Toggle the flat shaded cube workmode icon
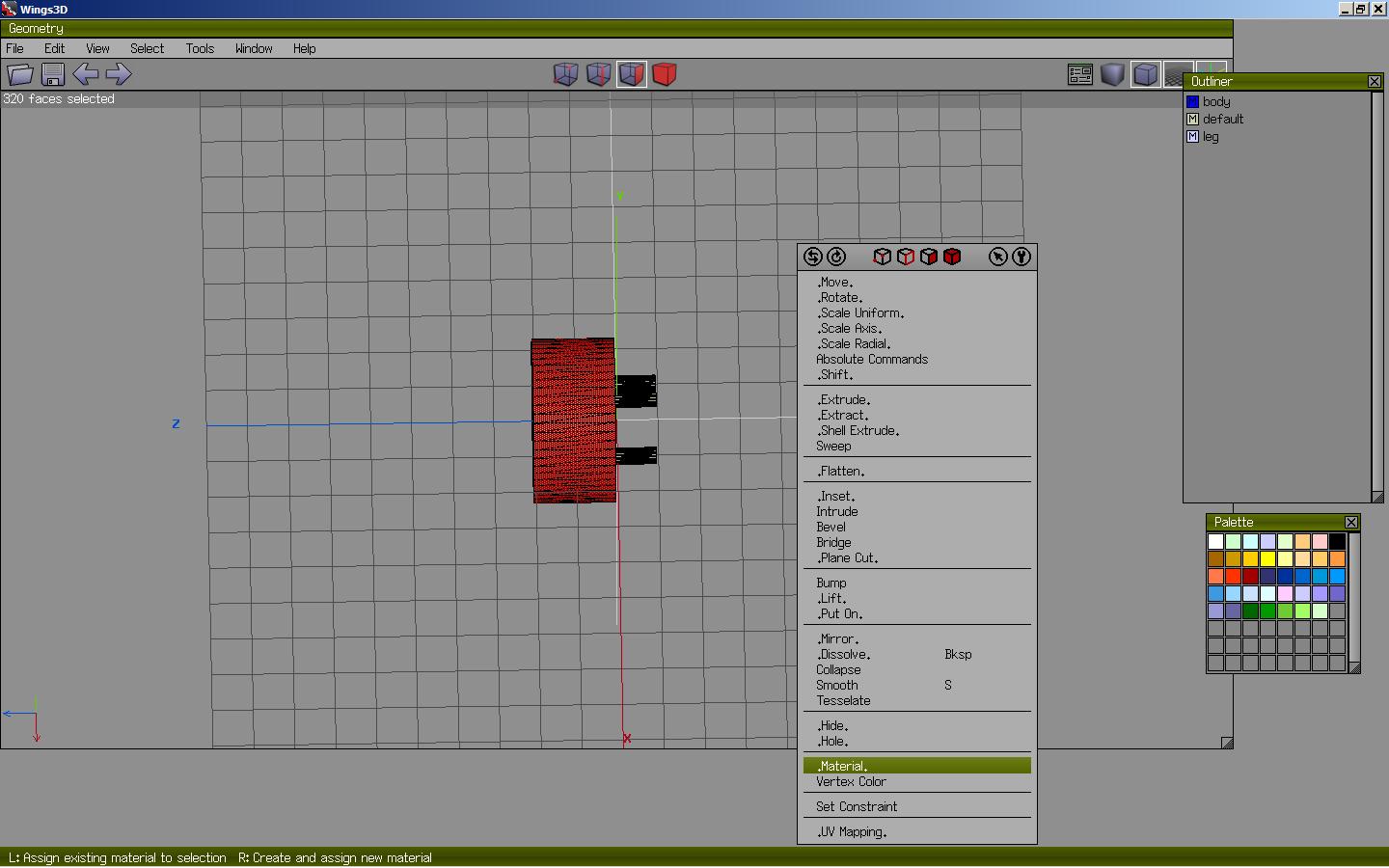1389x868 pixels. (x=1145, y=74)
